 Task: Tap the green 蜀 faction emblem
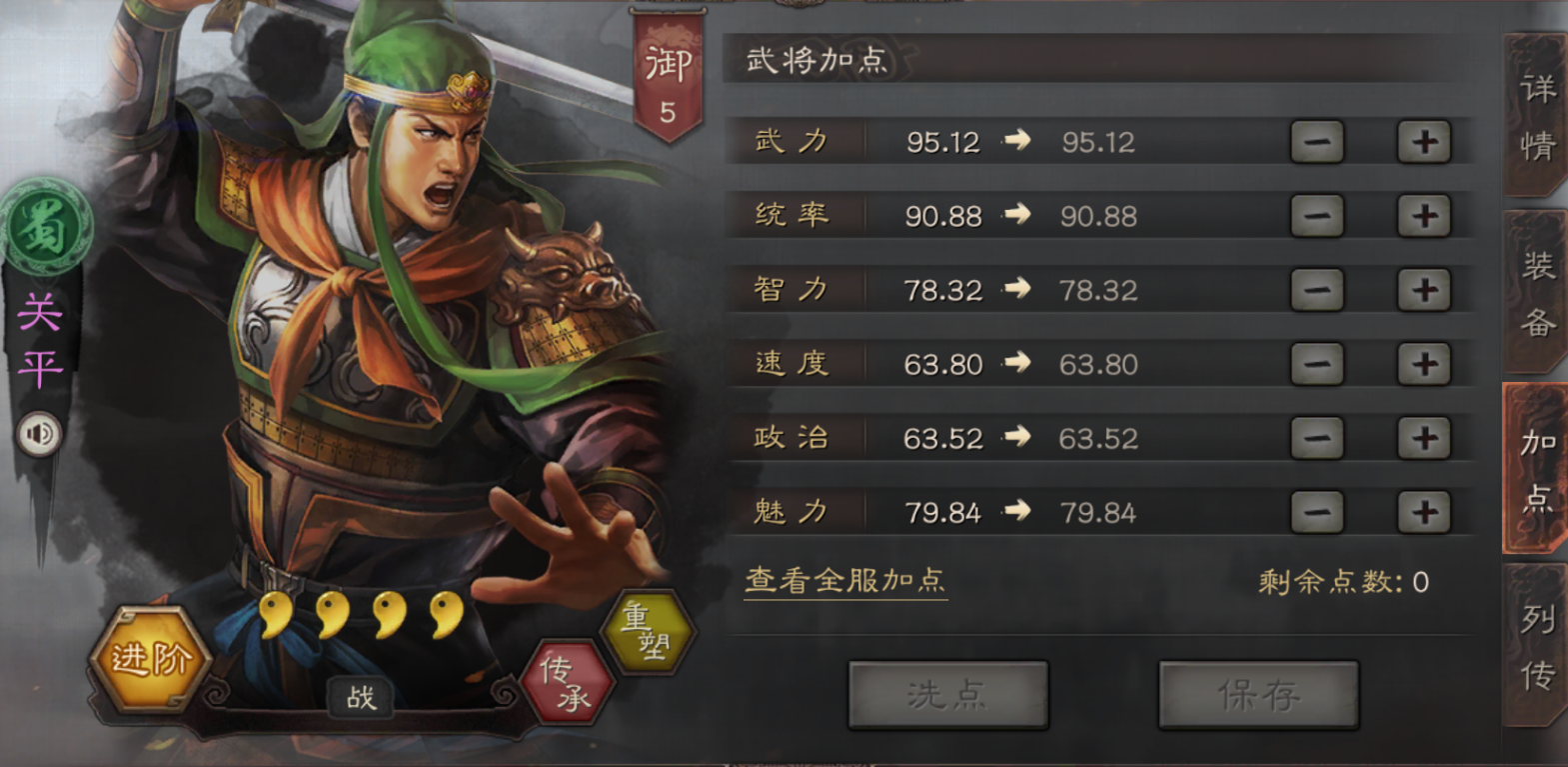click(45, 227)
